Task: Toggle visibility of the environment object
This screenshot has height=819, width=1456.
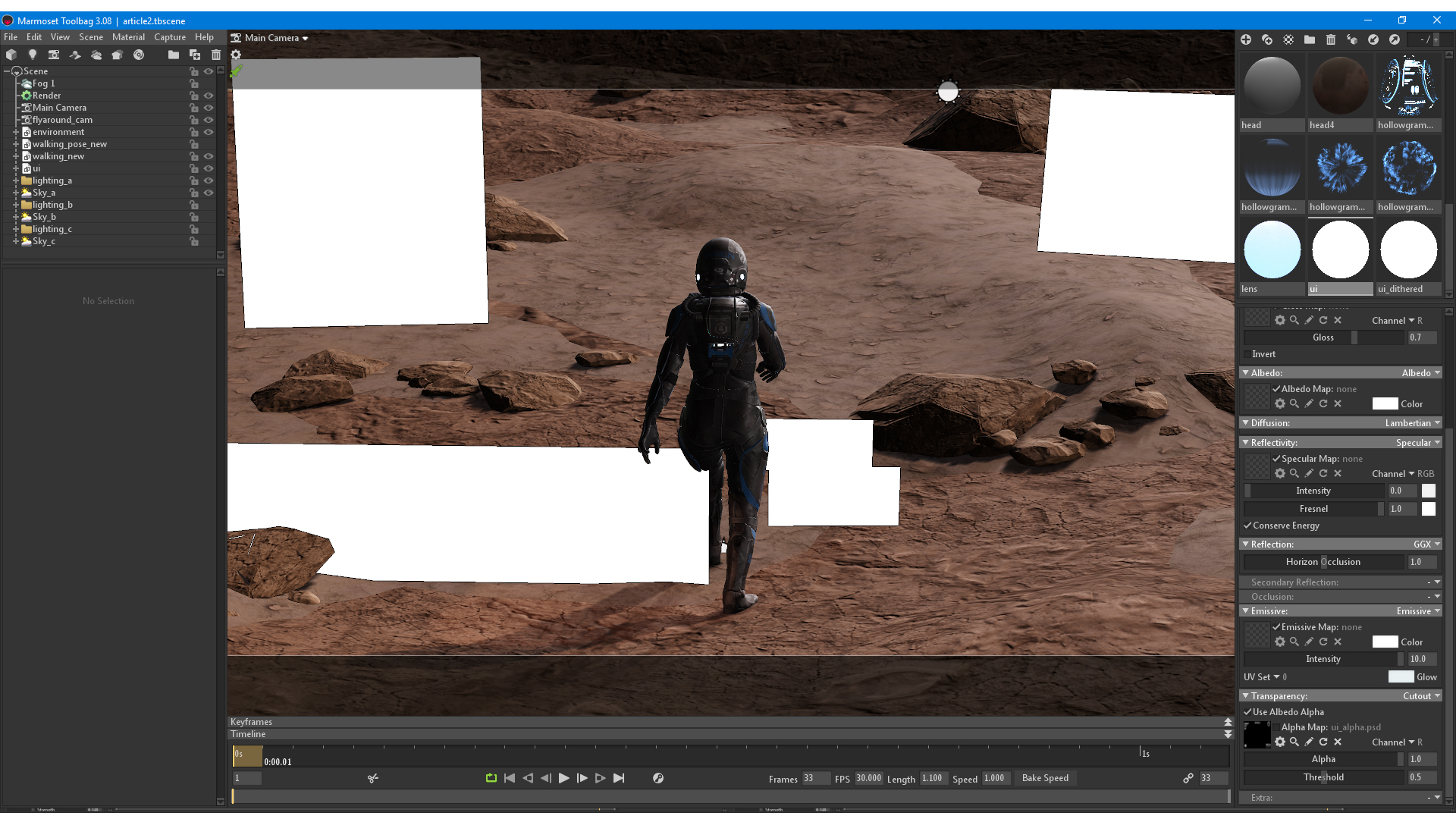Action: 209,132
